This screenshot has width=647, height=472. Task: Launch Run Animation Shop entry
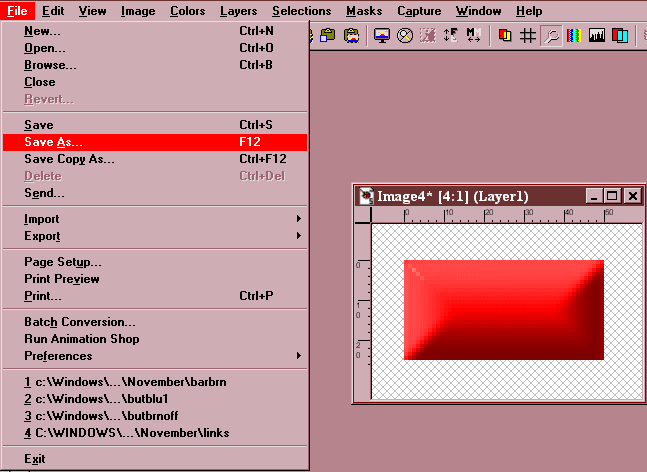tap(155, 339)
